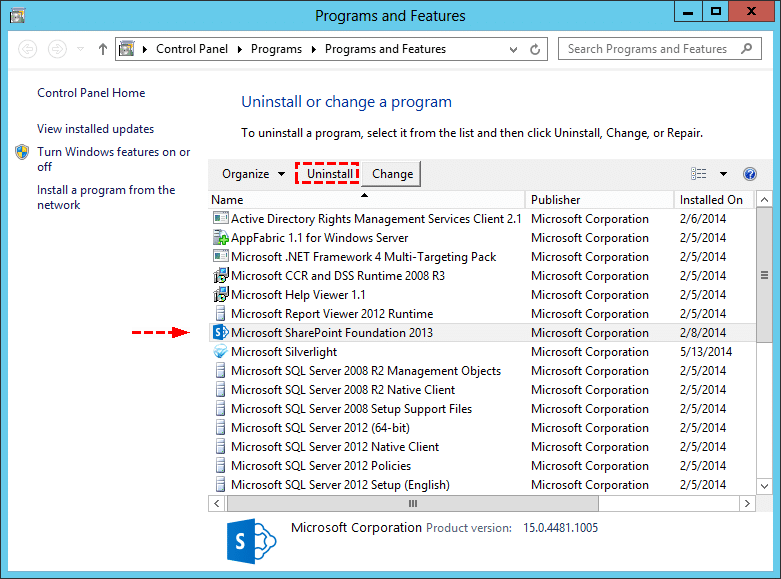Open View installed updates link
The width and height of the screenshot is (781, 579).
[x=96, y=129]
